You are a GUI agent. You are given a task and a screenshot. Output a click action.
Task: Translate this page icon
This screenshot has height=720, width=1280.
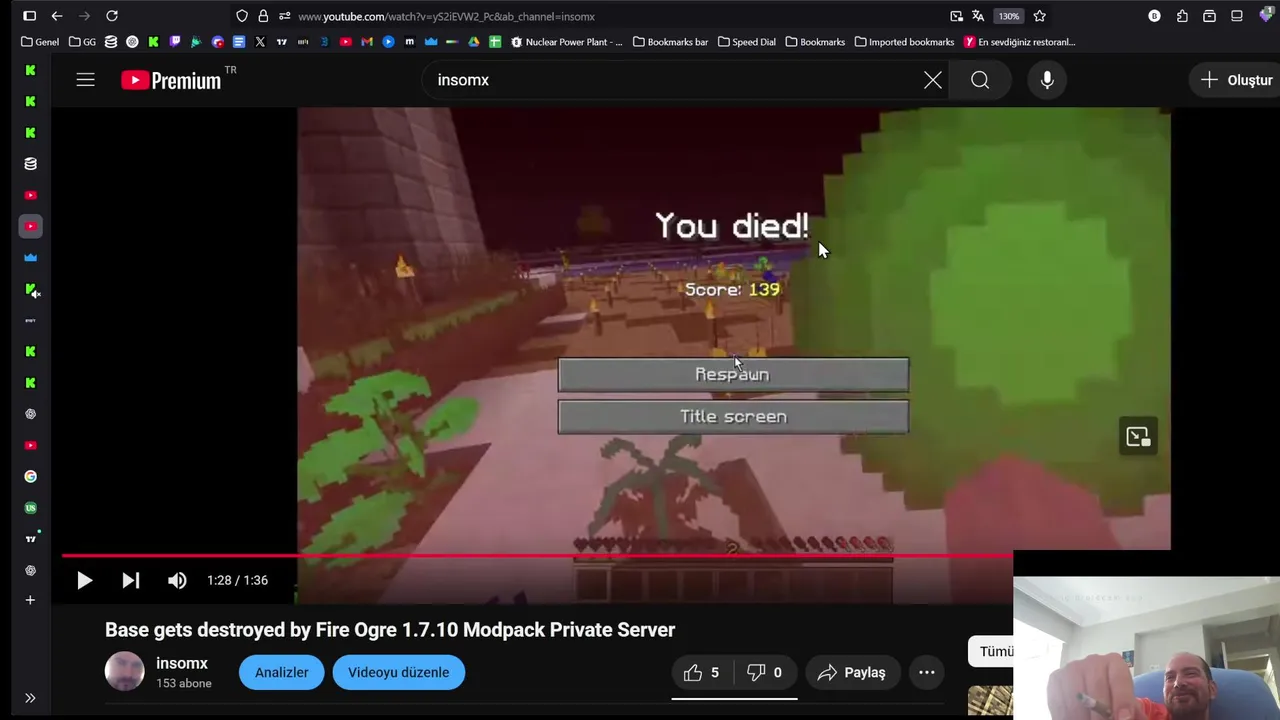point(978,16)
